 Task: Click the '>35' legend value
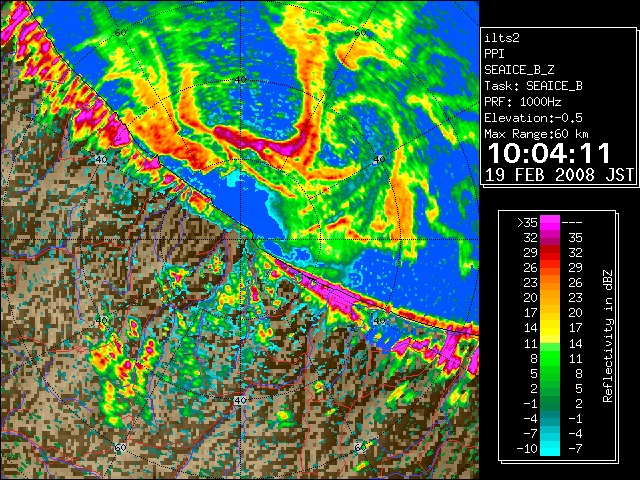[x=527, y=223]
